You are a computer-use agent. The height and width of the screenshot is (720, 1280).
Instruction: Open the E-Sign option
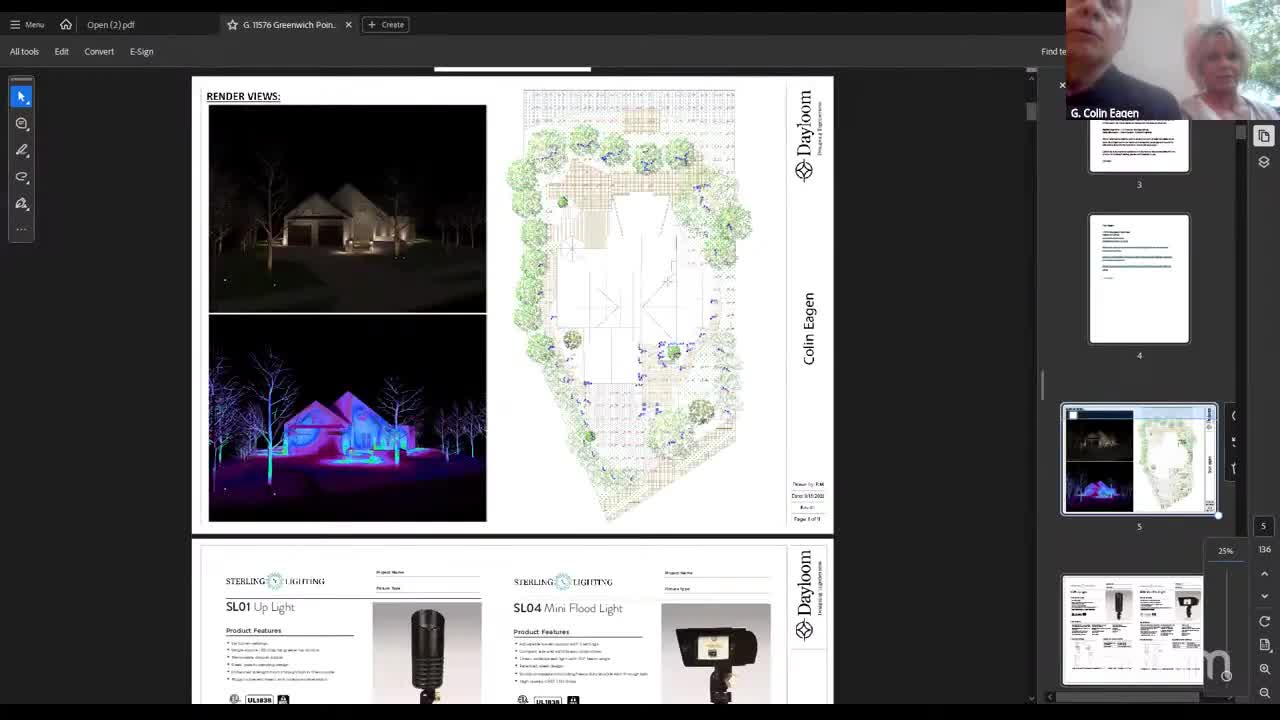[141, 51]
